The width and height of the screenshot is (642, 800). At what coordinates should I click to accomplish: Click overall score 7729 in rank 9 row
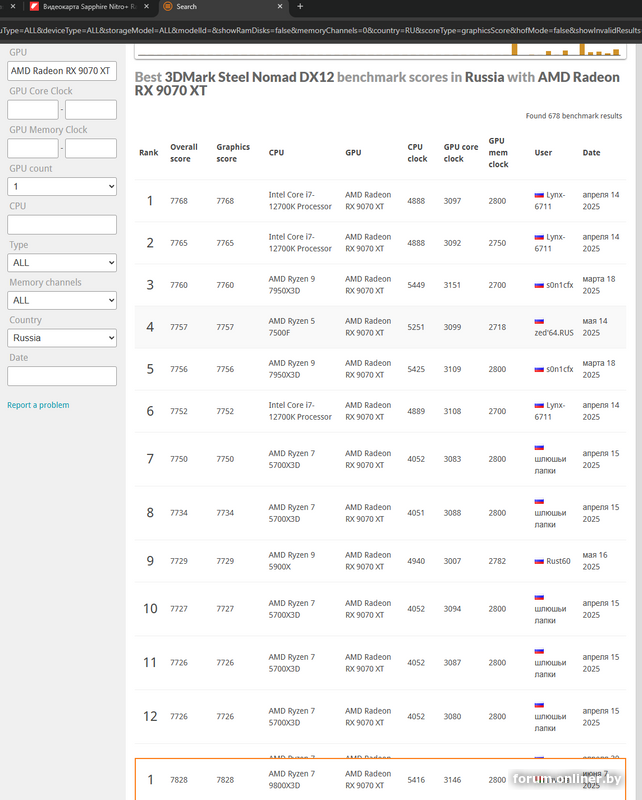click(x=179, y=561)
